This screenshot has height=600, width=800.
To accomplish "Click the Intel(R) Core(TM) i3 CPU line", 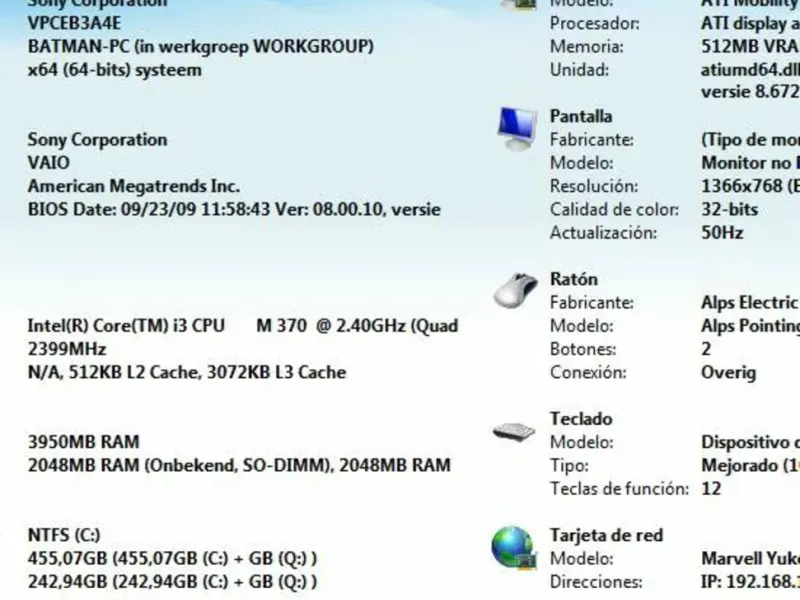I will click(x=243, y=326).
